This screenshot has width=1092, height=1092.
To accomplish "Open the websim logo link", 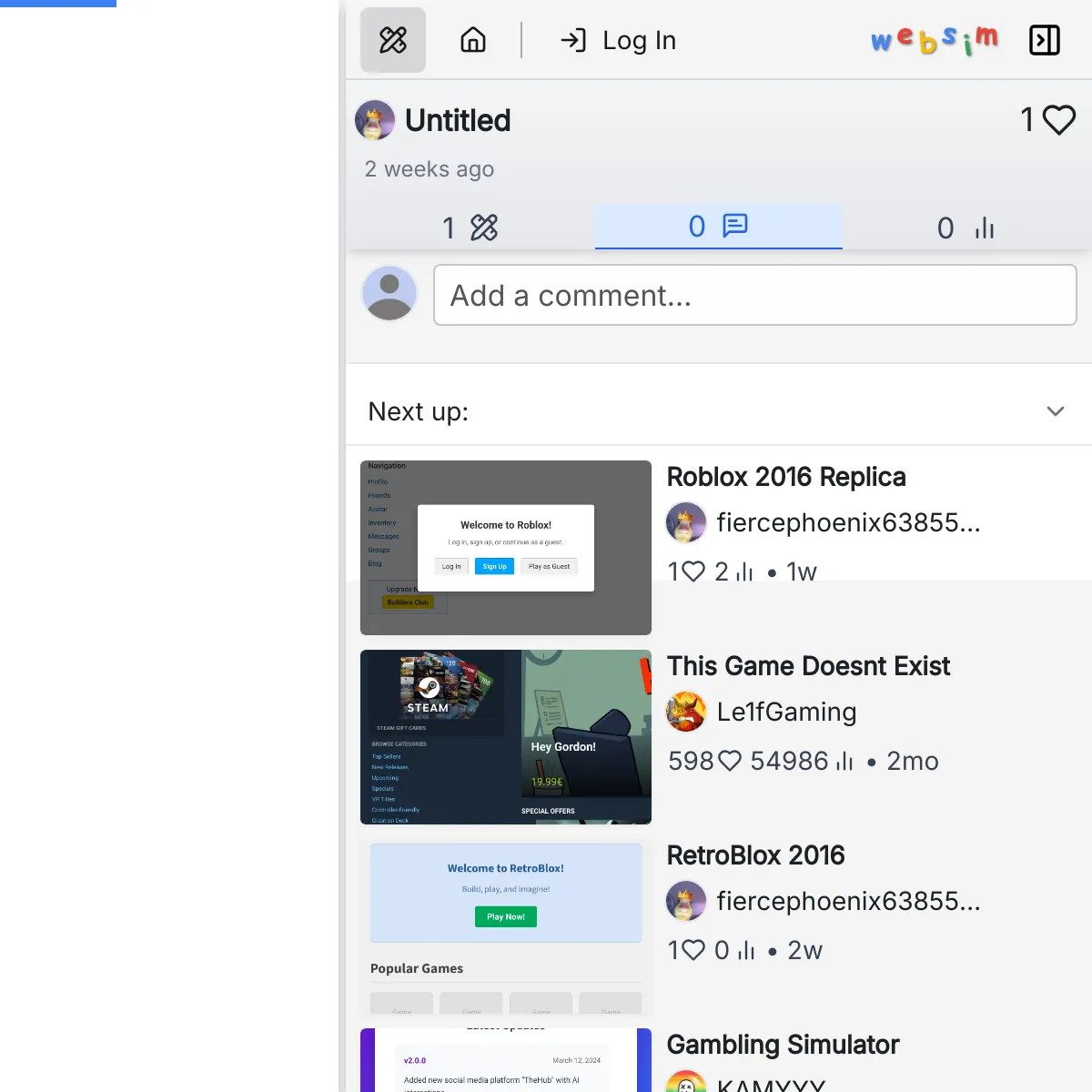I will [935, 40].
